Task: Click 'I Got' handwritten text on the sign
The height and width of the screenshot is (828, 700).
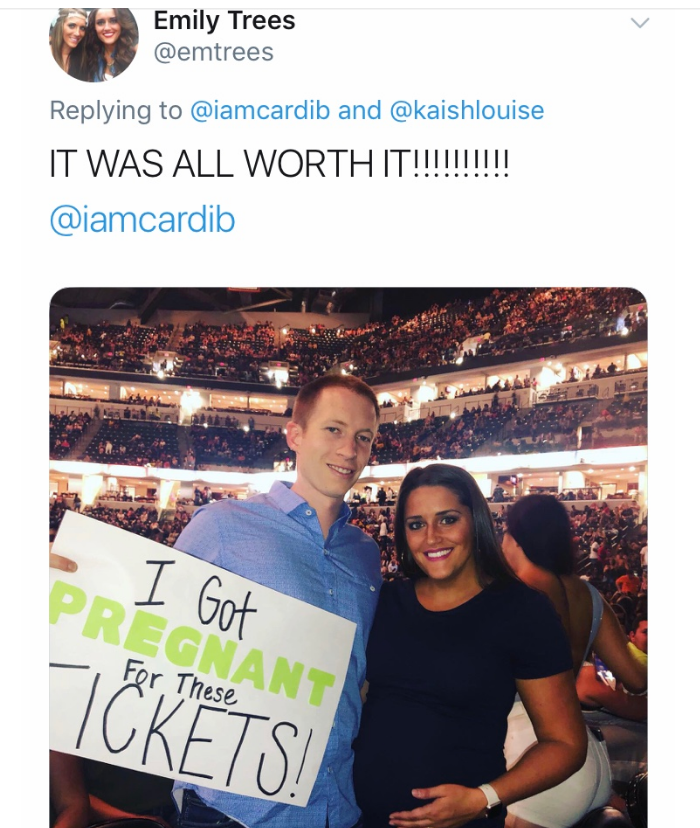Action: point(194,593)
